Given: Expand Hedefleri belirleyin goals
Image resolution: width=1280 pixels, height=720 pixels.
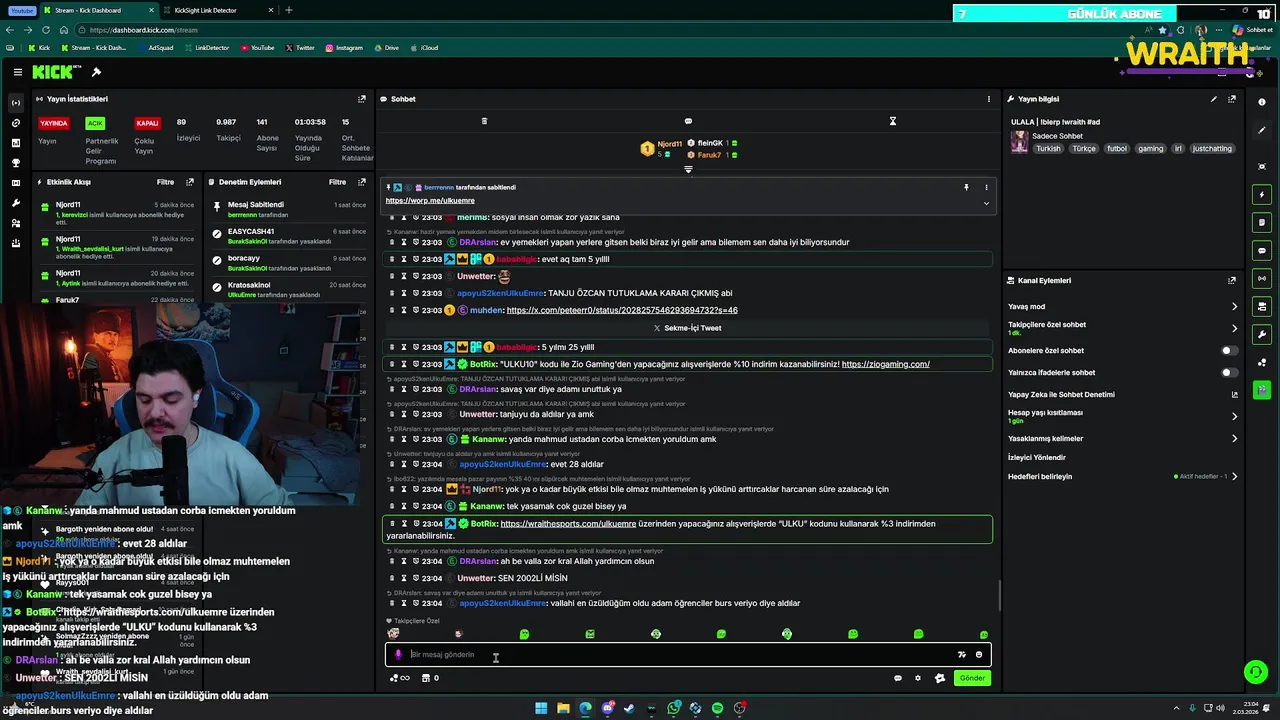Looking at the screenshot, I should pyautogui.click(x=1234, y=477).
